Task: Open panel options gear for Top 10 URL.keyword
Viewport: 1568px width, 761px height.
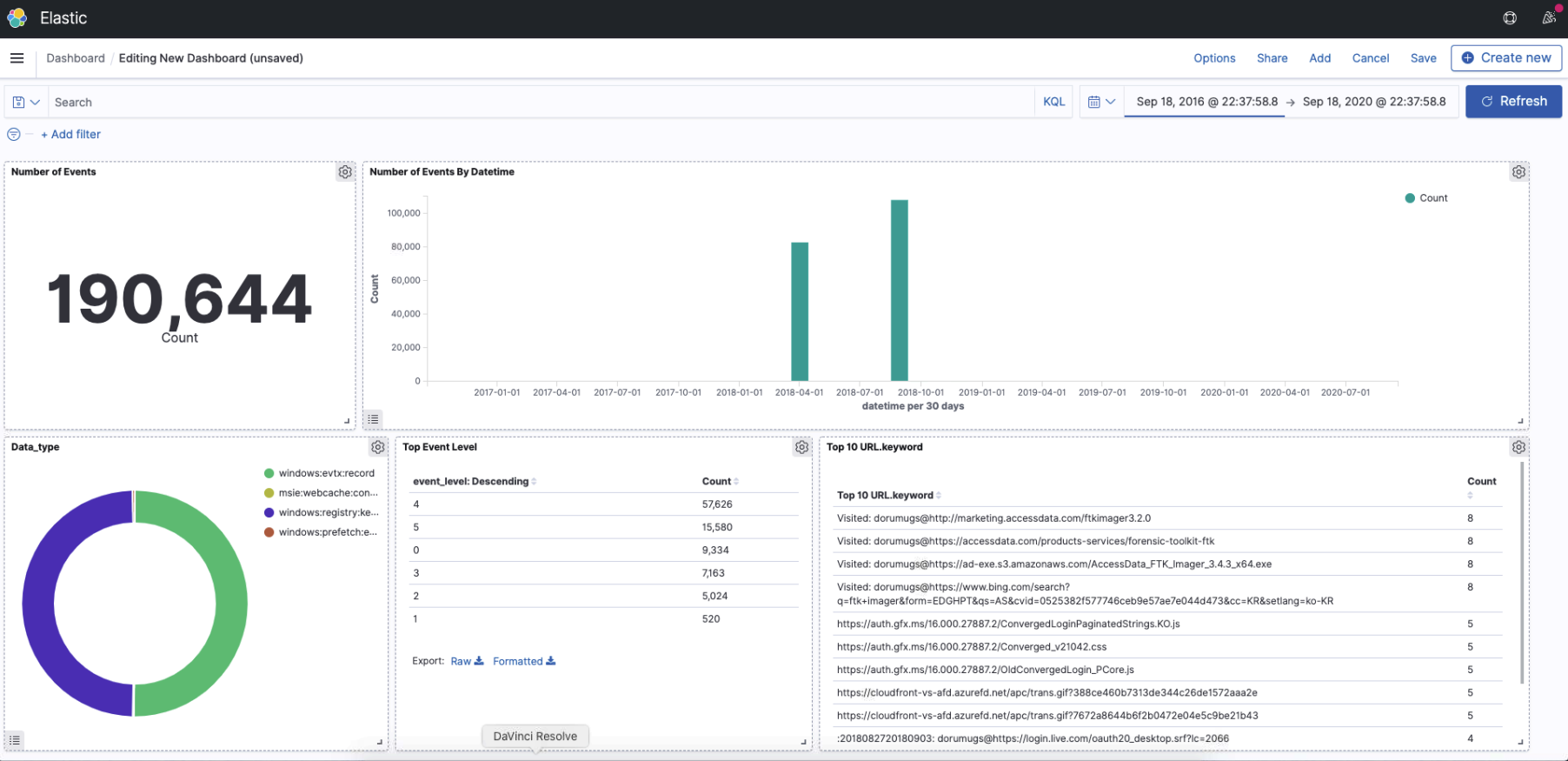Action: pyautogui.click(x=1518, y=447)
